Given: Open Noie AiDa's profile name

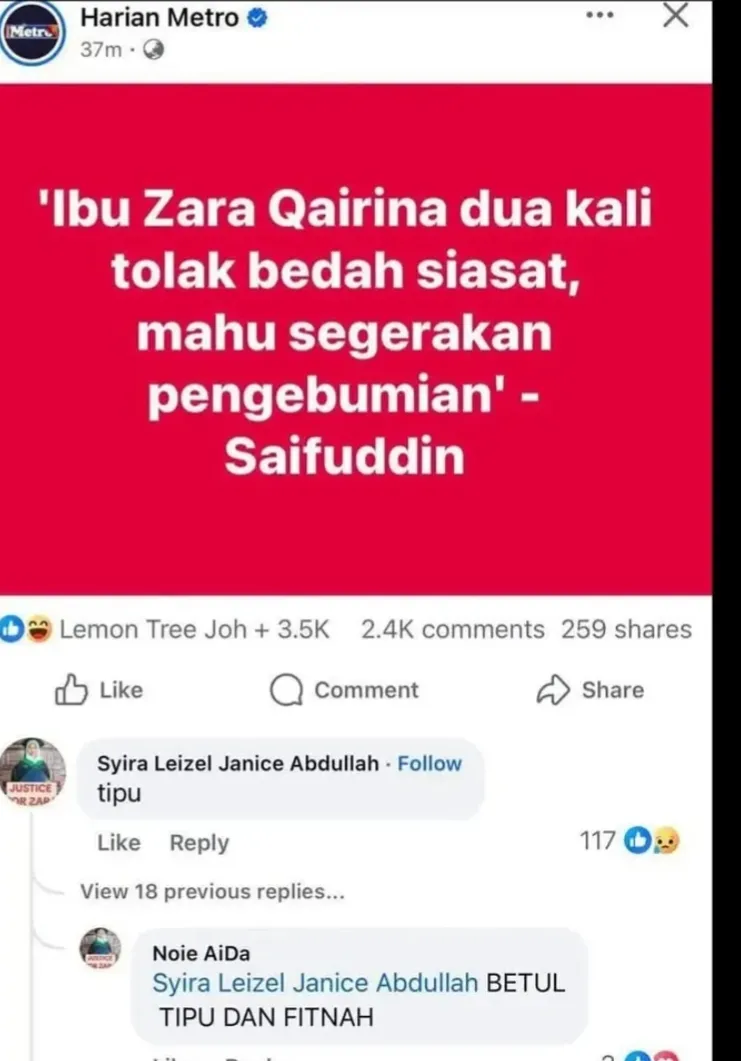Looking at the screenshot, I should pyautogui.click(x=201, y=953).
